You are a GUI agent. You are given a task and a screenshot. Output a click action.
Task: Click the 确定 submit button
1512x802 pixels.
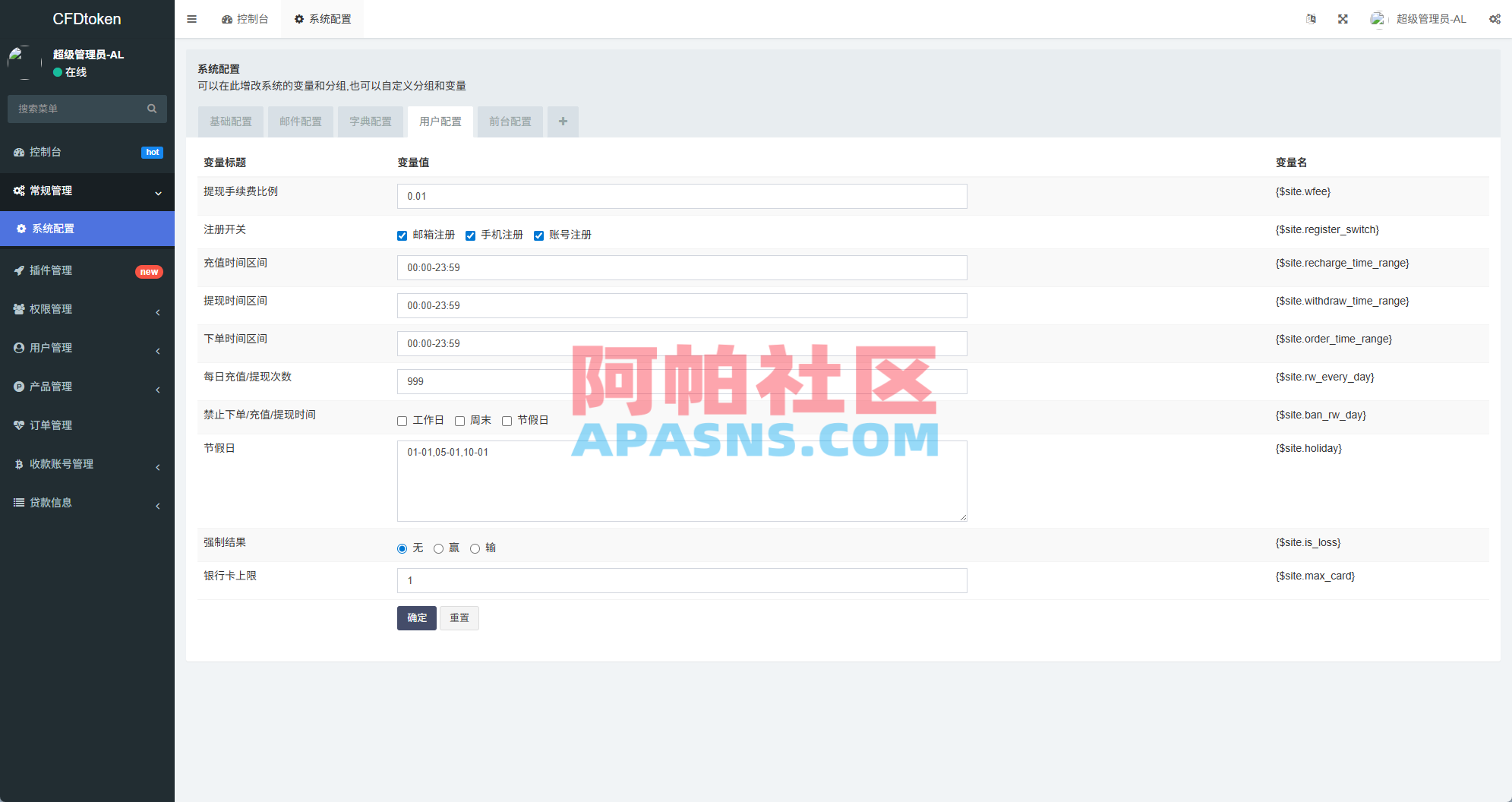(x=417, y=618)
